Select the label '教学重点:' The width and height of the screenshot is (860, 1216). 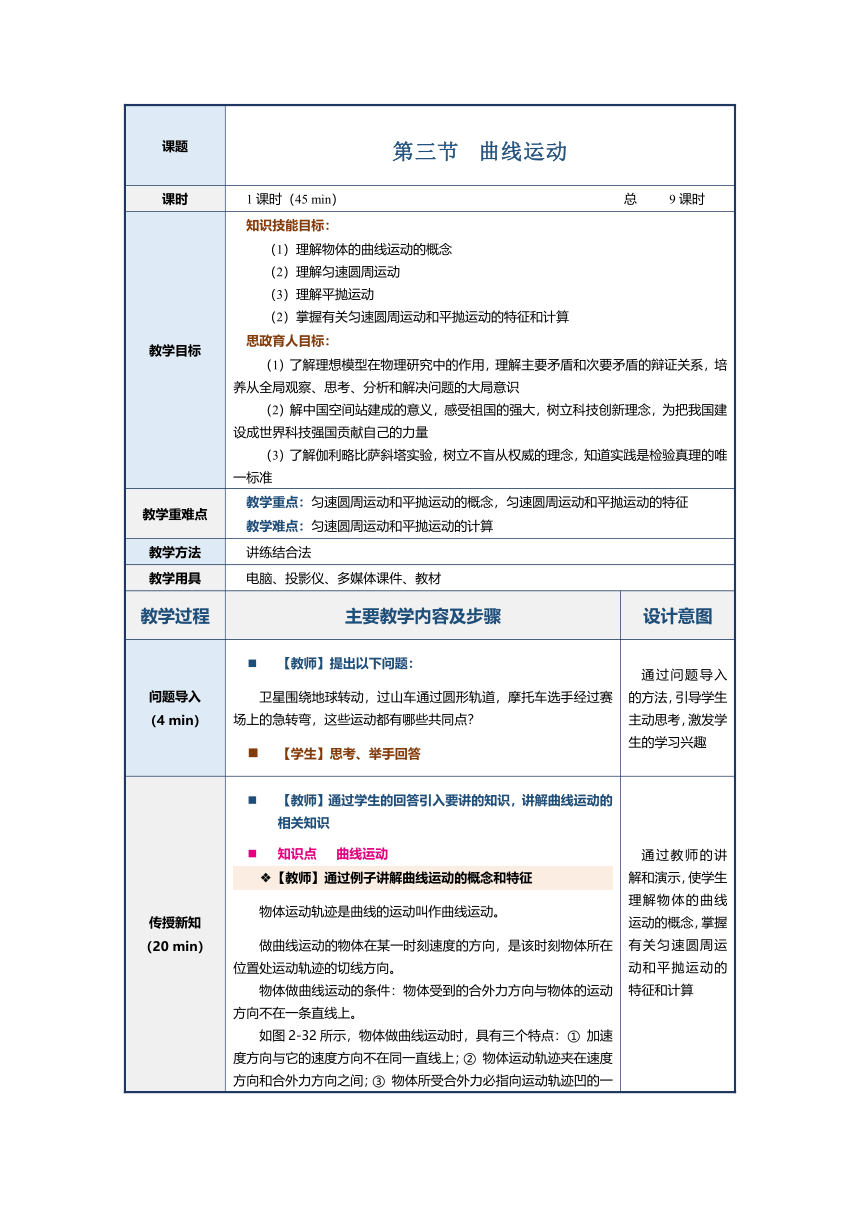coord(275,502)
